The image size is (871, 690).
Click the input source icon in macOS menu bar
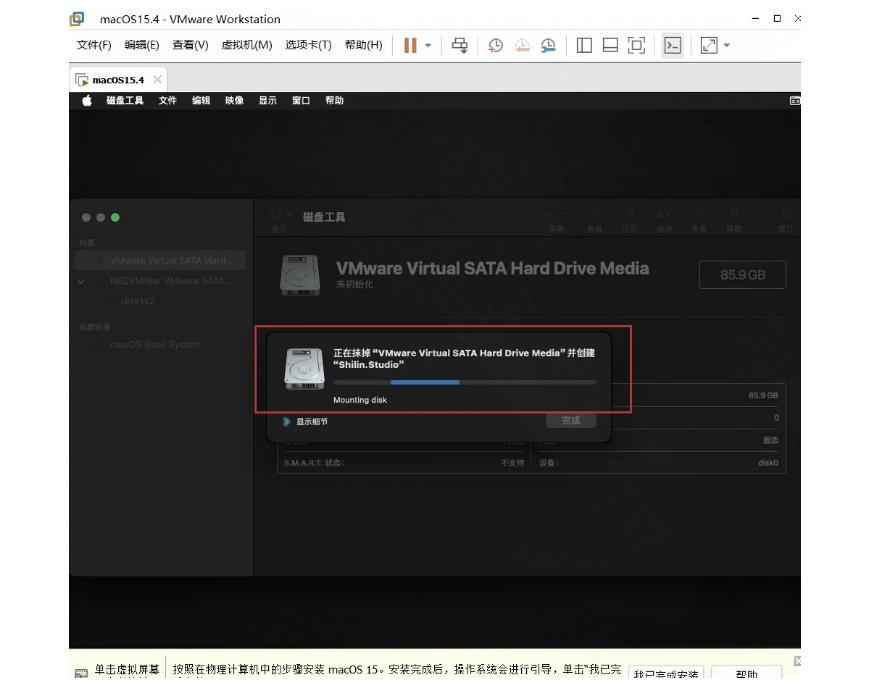795,101
